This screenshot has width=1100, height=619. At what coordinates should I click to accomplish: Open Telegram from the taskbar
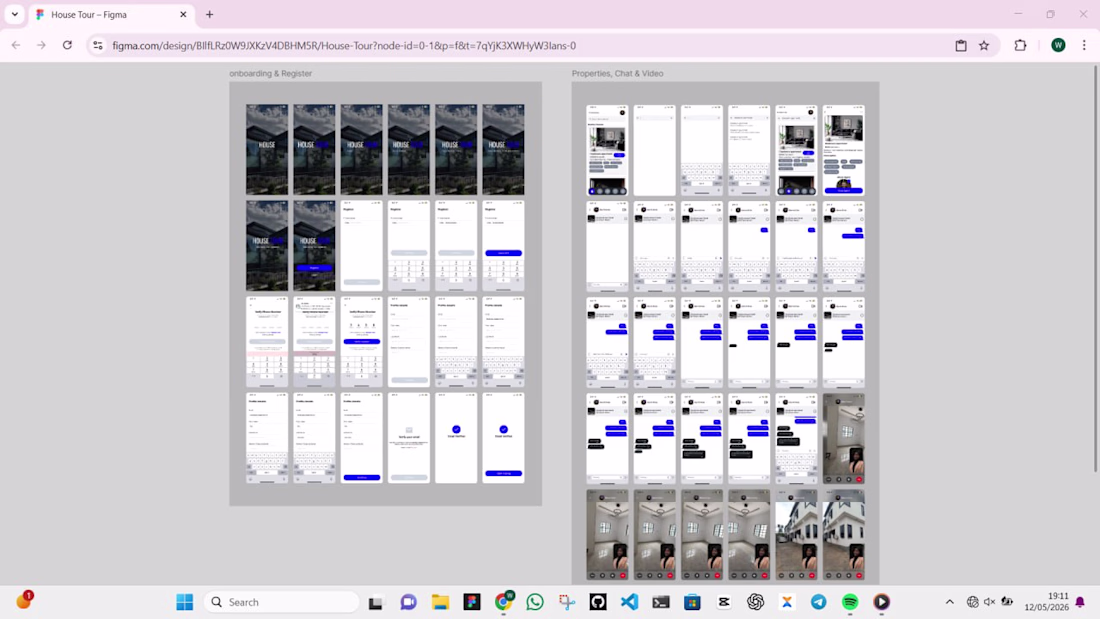819,602
